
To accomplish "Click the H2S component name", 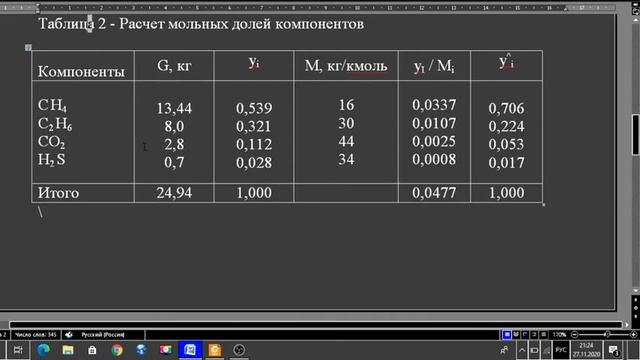I will (x=51, y=160).
